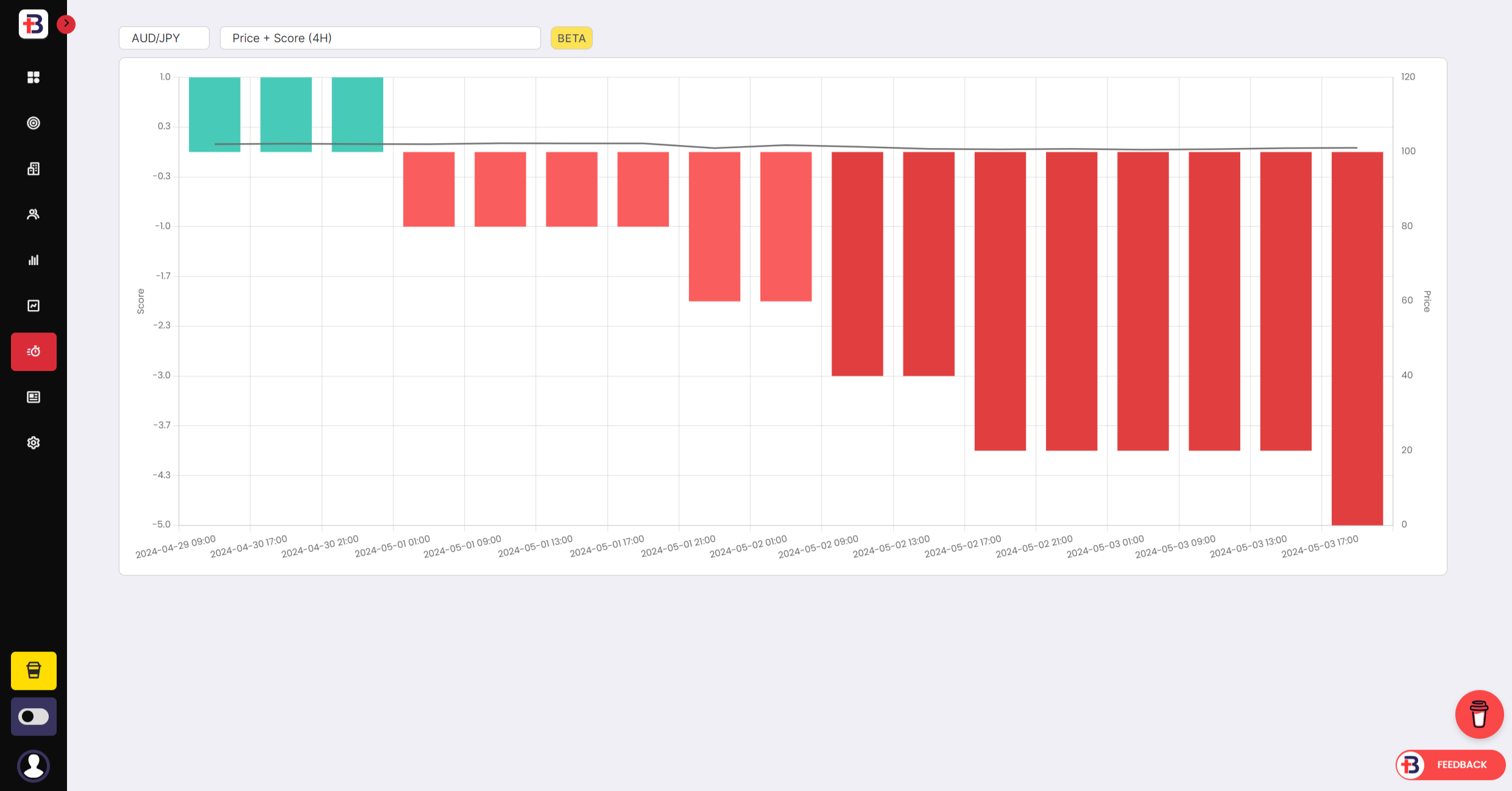The height and width of the screenshot is (791, 1512).
Task: Open the line chart icon
Action: tap(34, 306)
